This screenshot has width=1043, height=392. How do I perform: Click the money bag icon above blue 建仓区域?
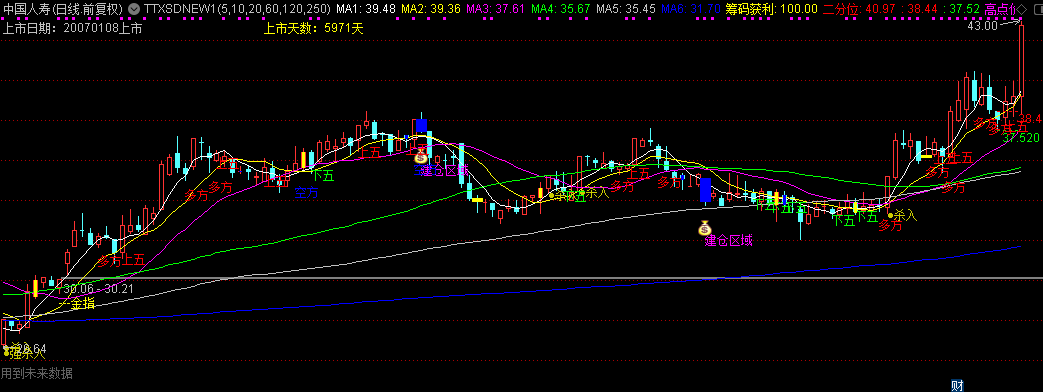pos(420,156)
